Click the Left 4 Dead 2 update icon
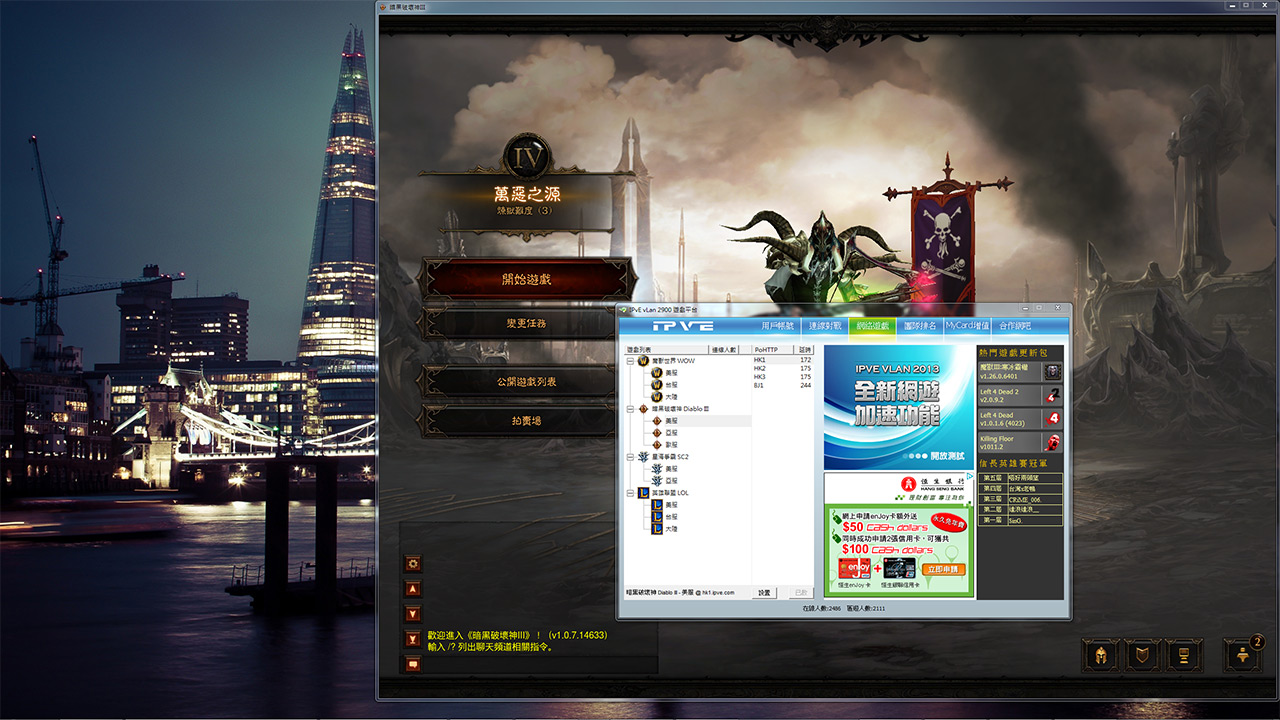 [1052, 395]
